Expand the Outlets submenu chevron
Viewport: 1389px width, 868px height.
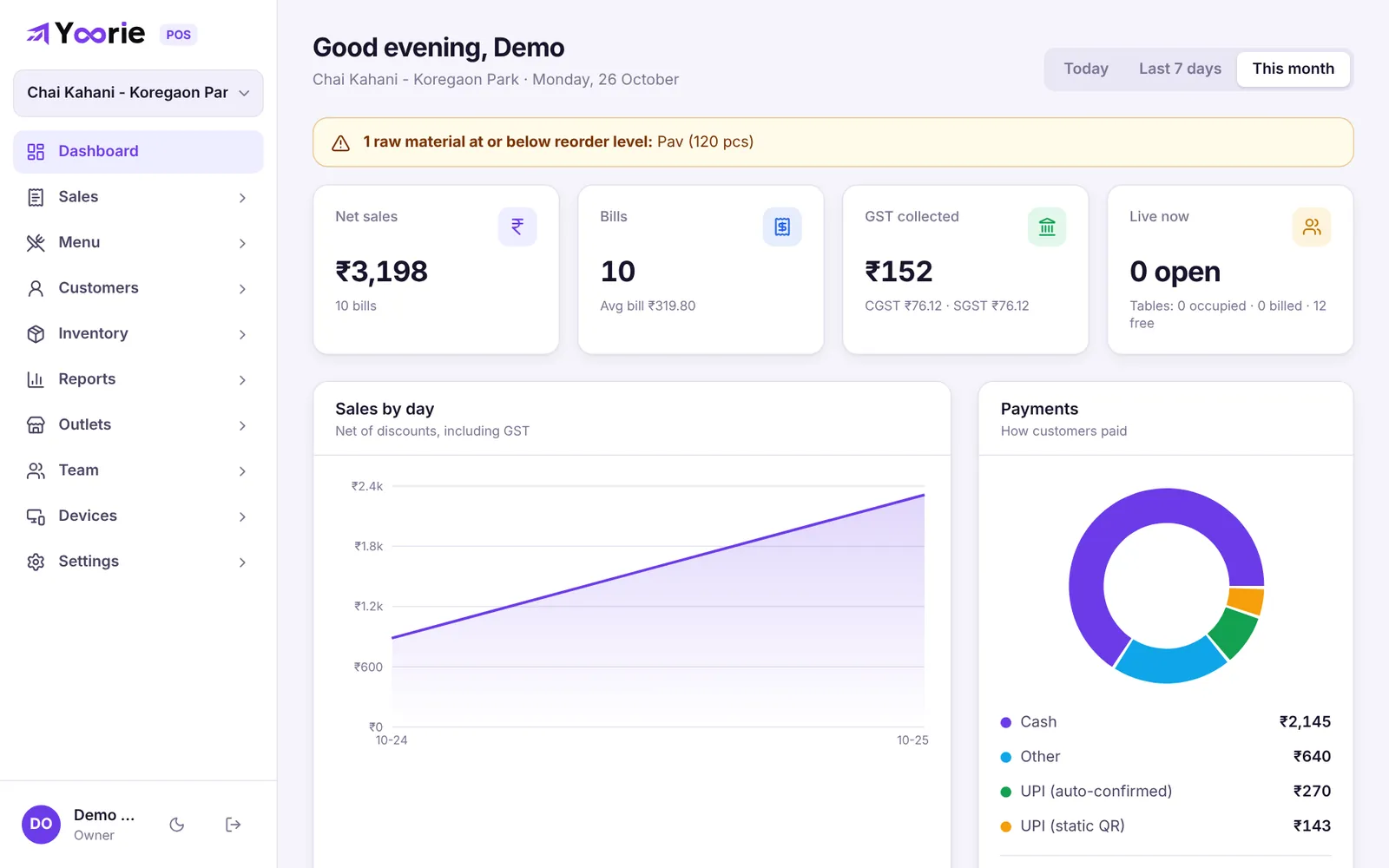pos(242,425)
